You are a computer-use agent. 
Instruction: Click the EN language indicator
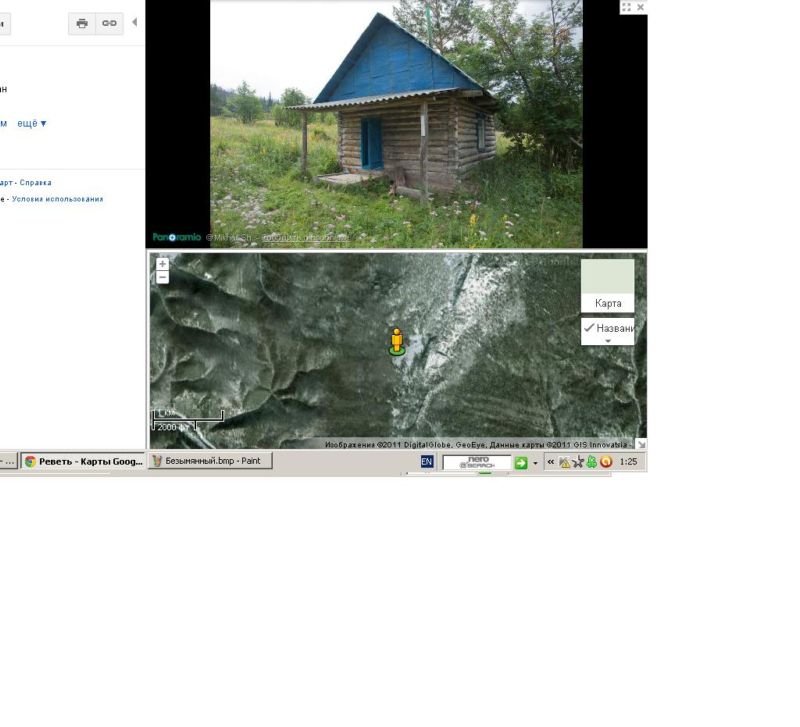427,462
